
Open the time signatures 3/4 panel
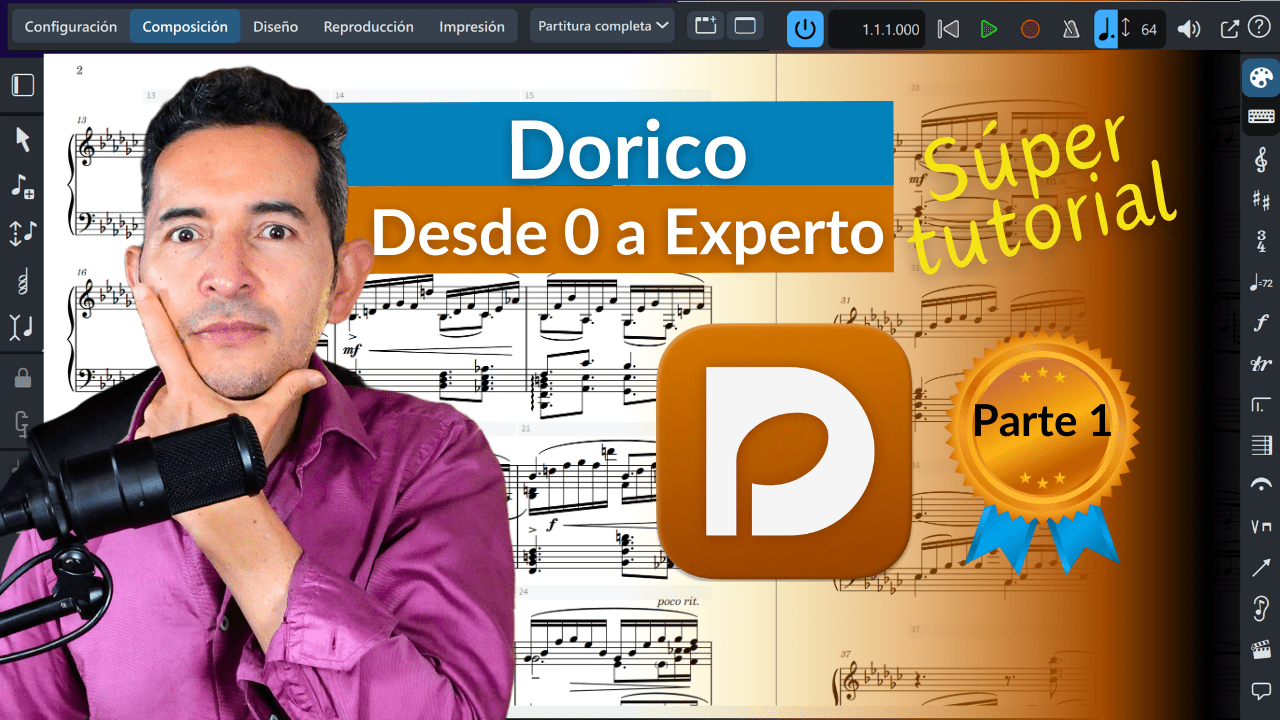[x=1261, y=241]
